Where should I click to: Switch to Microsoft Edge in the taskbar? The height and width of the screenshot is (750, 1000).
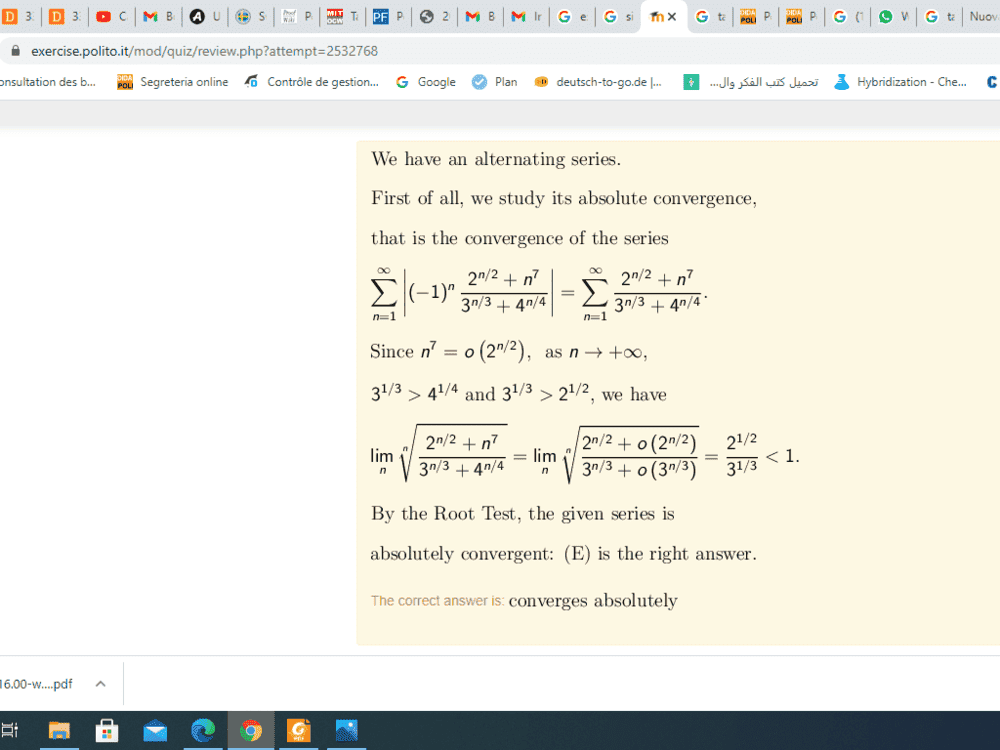203,731
